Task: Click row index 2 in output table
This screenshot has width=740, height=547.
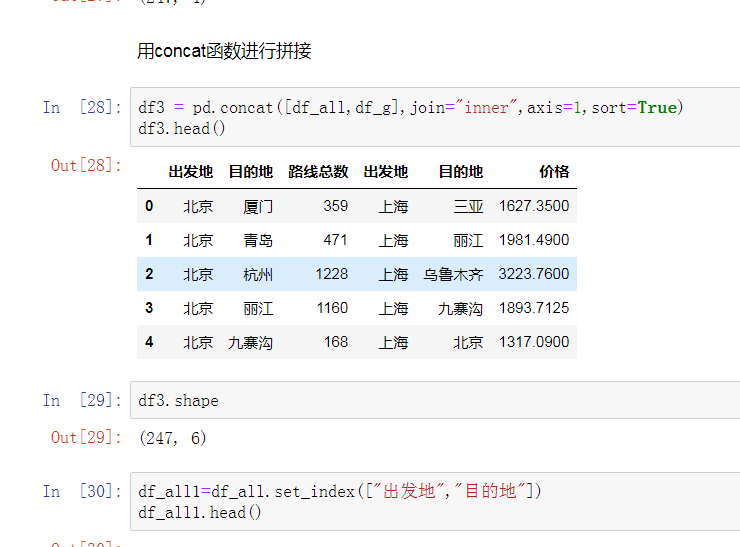Action: (x=149, y=274)
